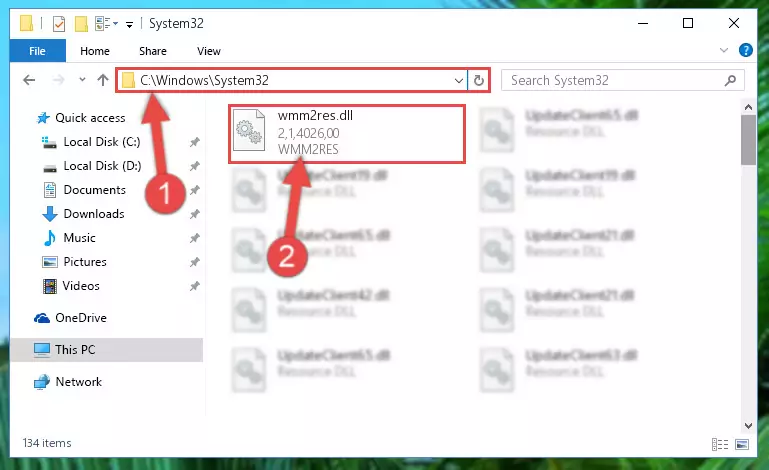
Task: Select Quick access in navigation pane
Action: (x=81, y=118)
